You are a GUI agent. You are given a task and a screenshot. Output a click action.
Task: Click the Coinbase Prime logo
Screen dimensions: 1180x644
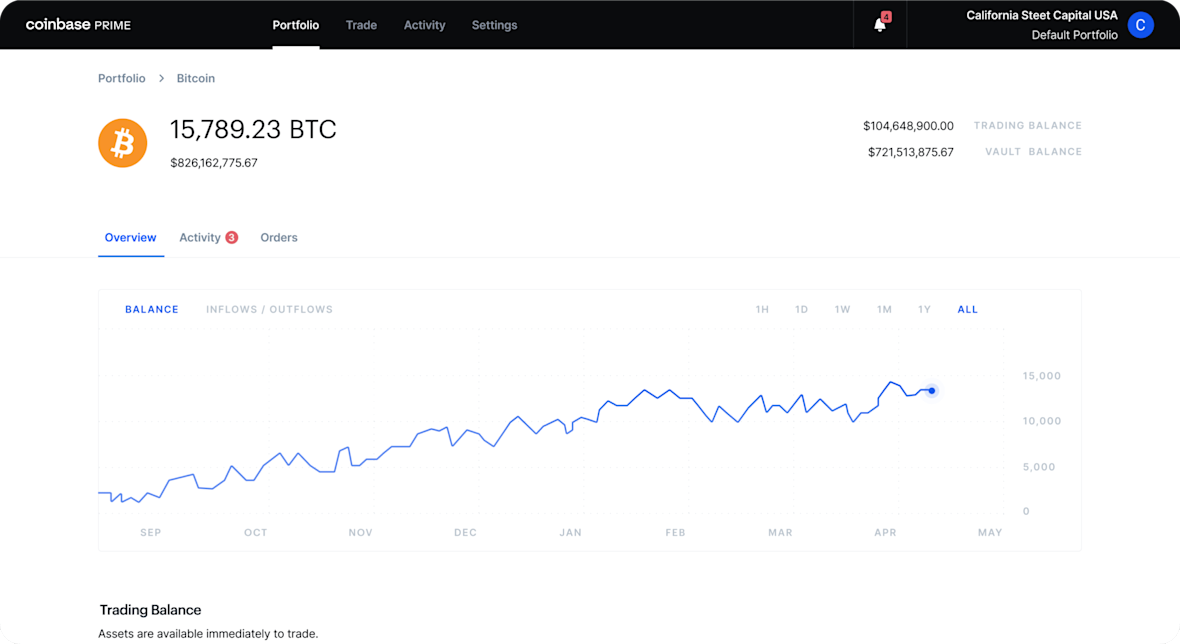click(78, 25)
